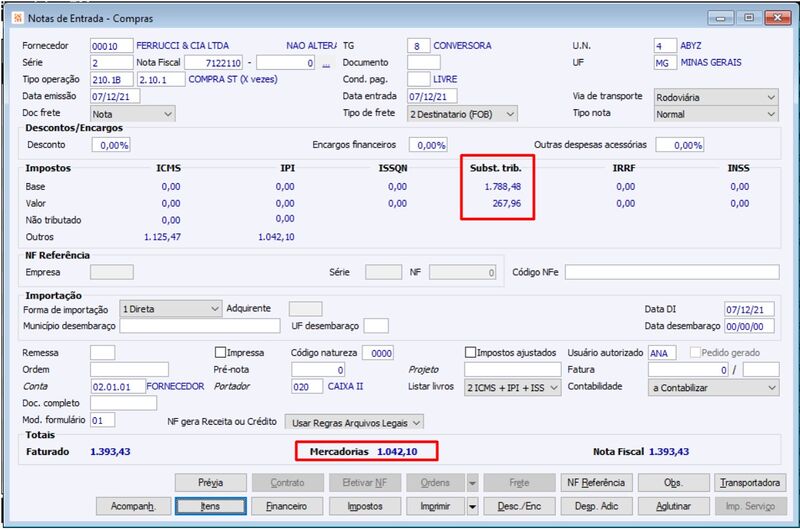The image size is (800, 530).
Task: Open the Financeiro button
Action: 287,507
